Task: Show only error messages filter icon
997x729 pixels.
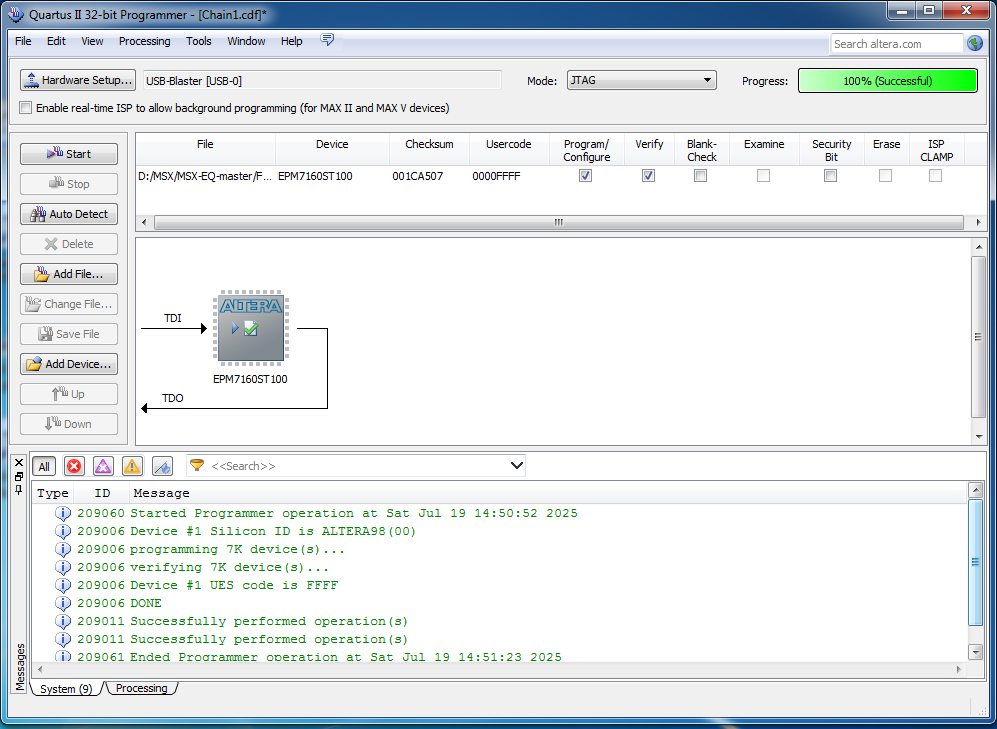Action: point(74,467)
